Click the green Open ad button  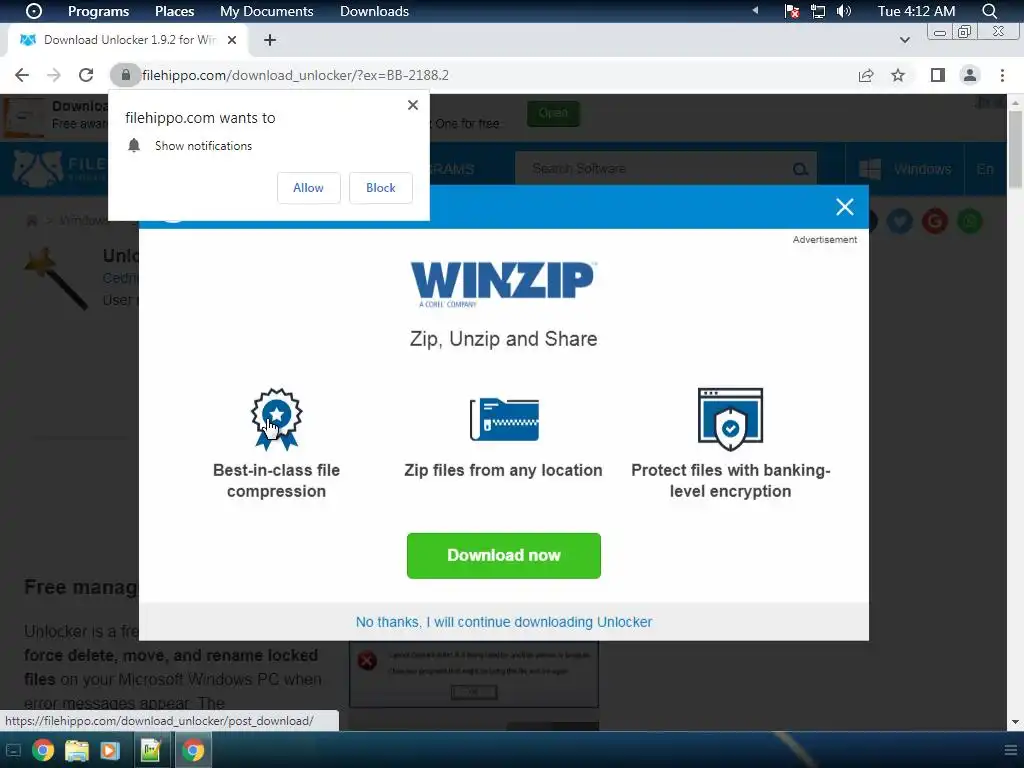click(553, 113)
